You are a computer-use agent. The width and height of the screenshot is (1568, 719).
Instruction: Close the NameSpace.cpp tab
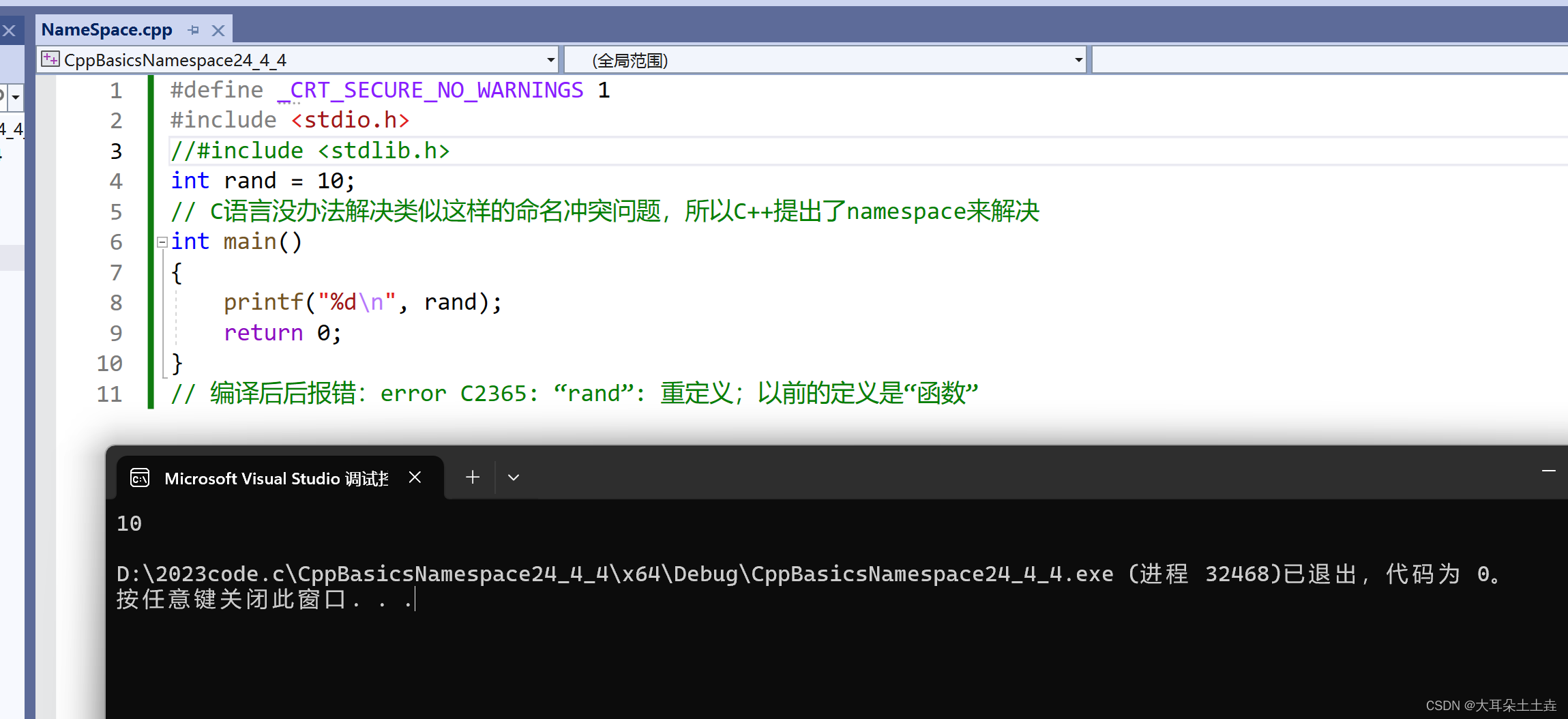[218, 31]
